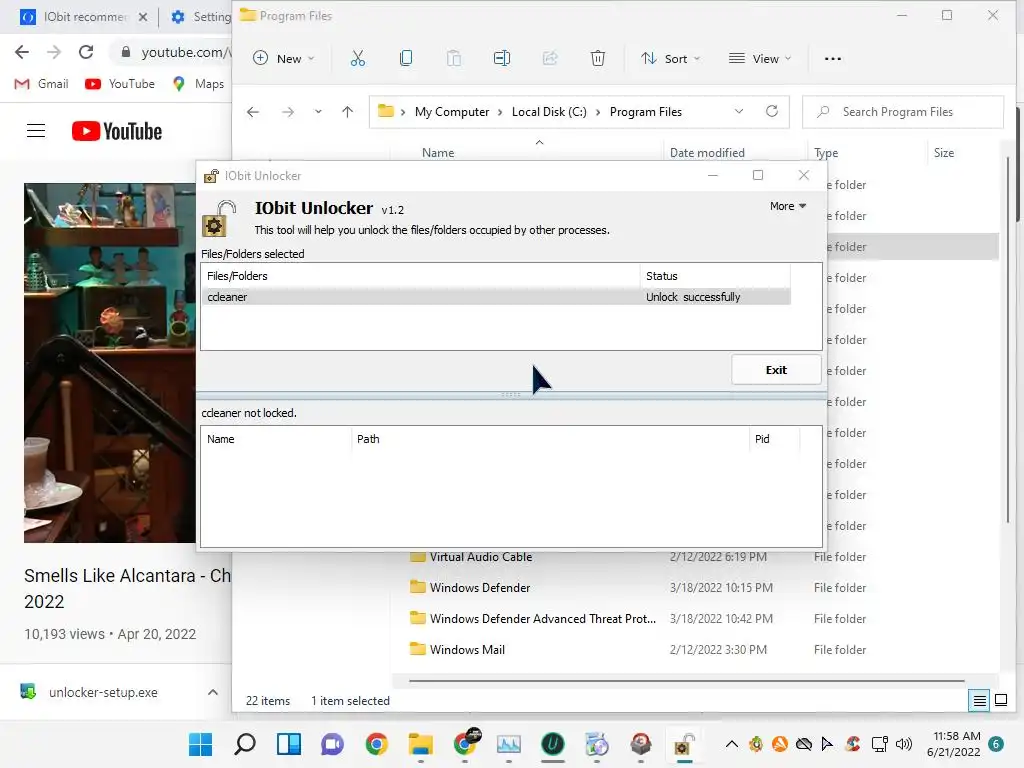Go forward in File Explorer navigation
This screenshot has width=1024, height=768.
[288, 112]
